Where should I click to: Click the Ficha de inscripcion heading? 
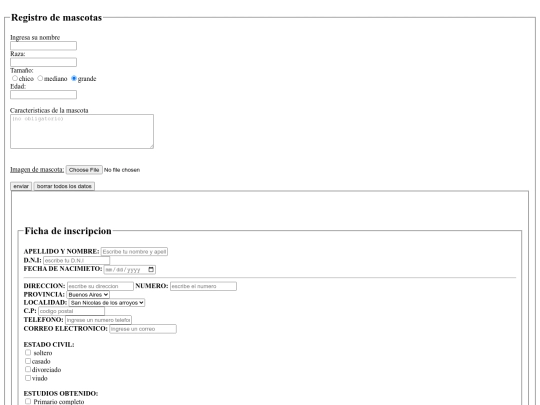tap(68, 231)
